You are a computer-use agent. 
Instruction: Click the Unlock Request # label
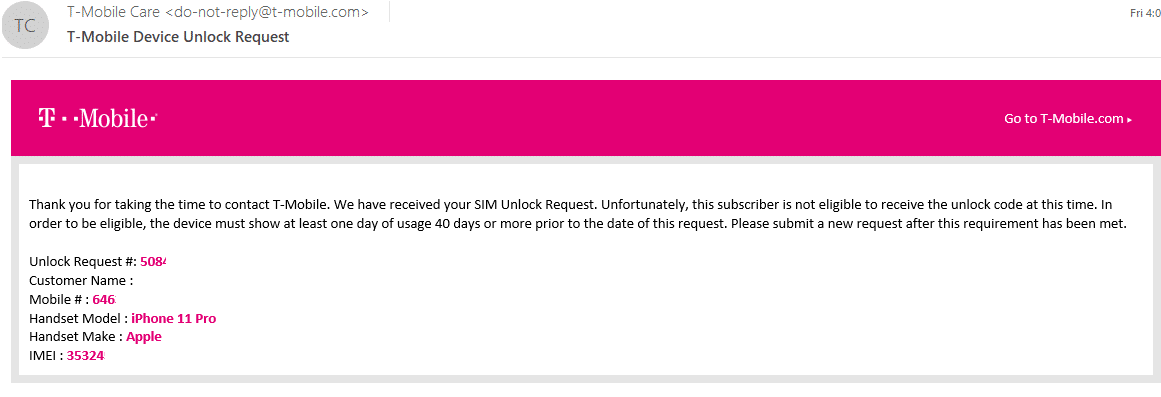[x=83, y=261]
